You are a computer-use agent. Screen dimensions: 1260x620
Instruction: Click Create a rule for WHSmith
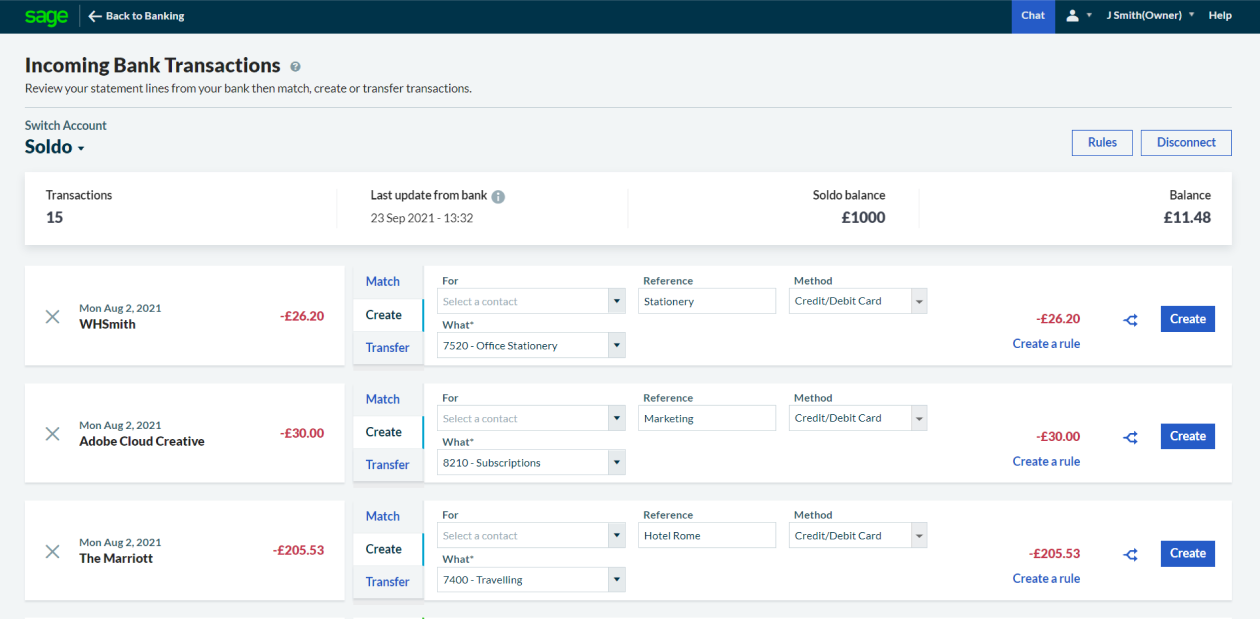[x=1046, y=344]
